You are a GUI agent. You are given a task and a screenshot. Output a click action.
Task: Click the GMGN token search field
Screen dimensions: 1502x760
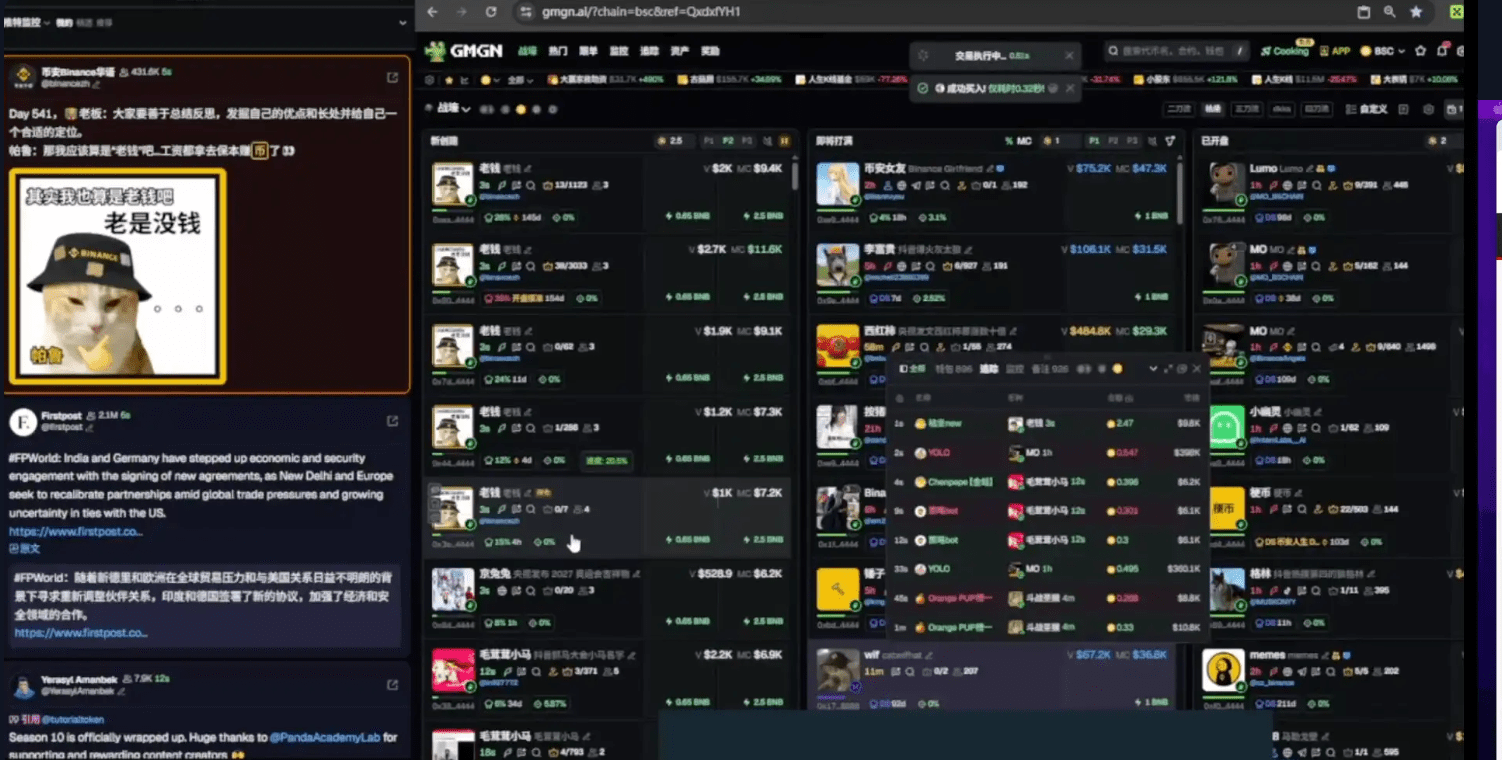click(x=1176, y=50)
